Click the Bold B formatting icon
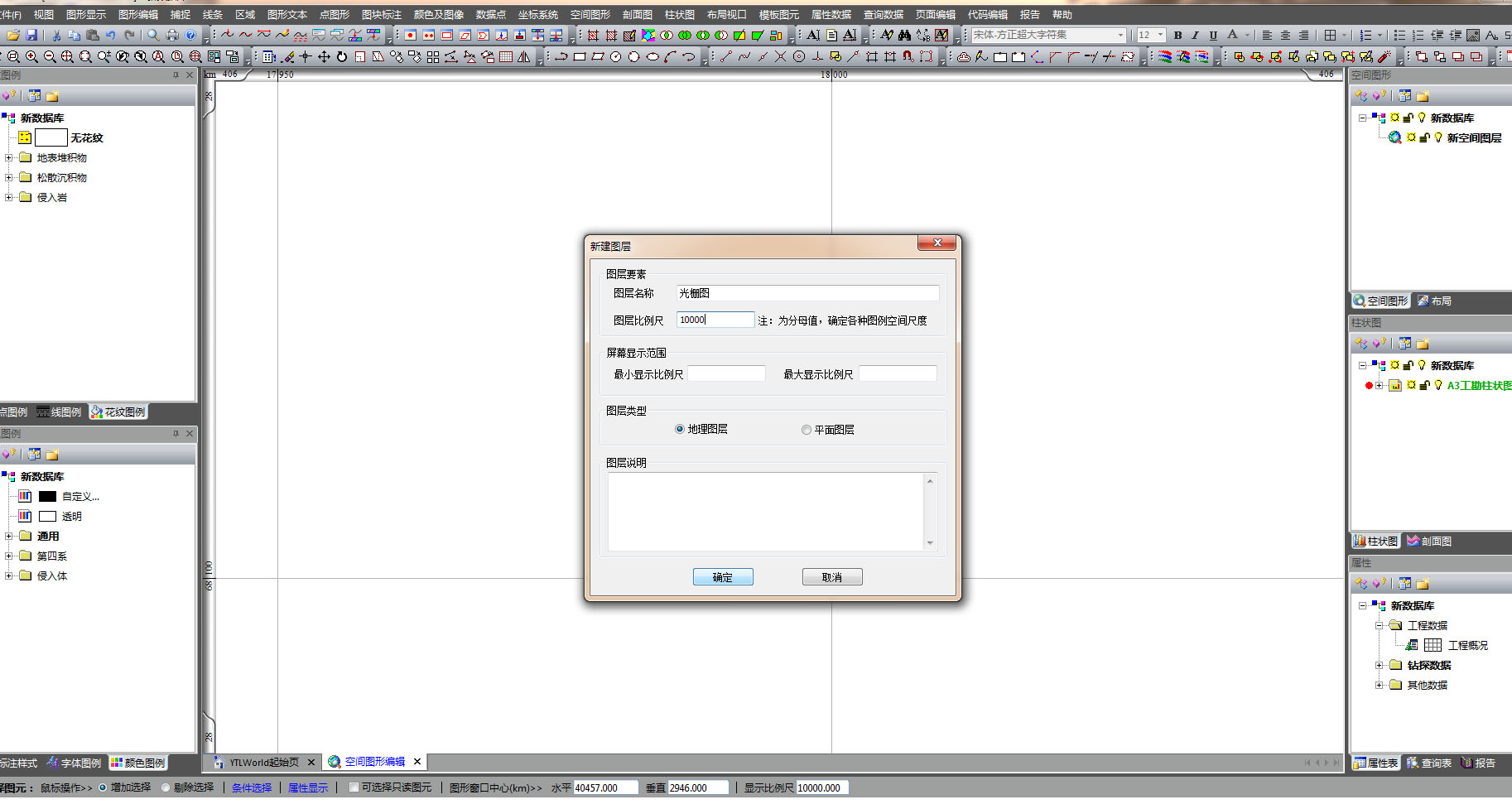 pyautogui.click(x=1177, y=35)
